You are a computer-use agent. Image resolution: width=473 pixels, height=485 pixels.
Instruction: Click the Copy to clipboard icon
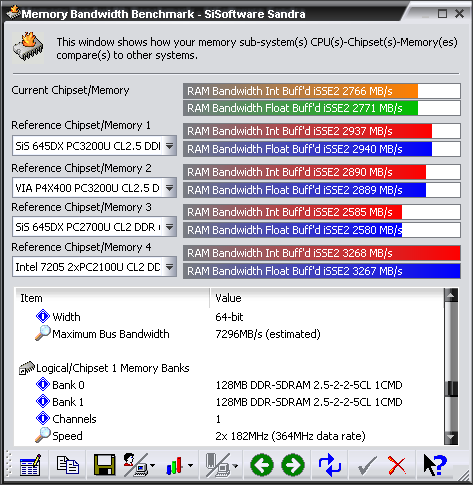(68, 465)
